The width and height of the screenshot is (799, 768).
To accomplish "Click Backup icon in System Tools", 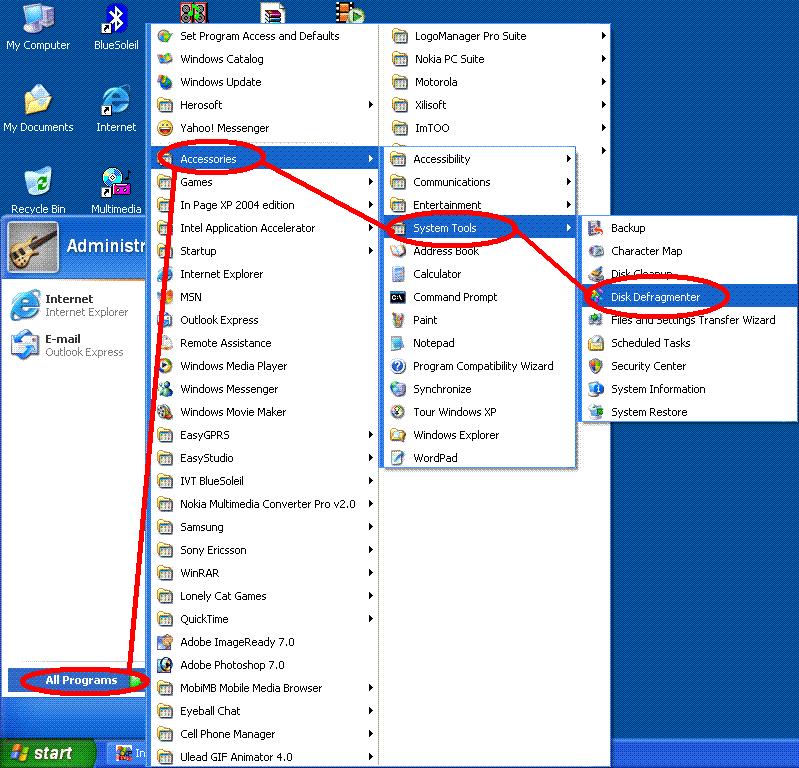I will 596,228.
